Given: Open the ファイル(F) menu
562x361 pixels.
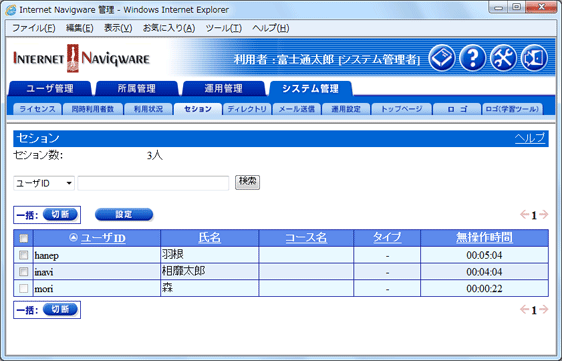Looking at the screenshot, I should [x=34, y=28].
